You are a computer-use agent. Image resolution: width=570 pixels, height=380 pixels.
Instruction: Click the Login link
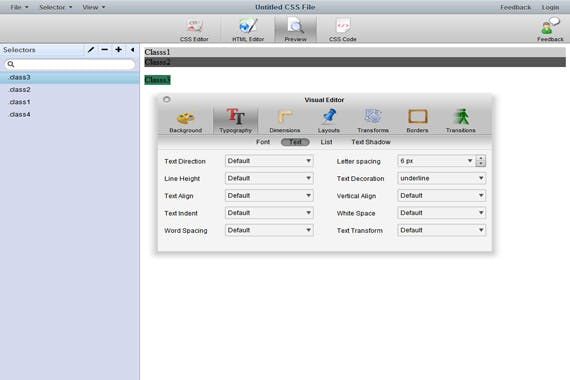(550, 7)
